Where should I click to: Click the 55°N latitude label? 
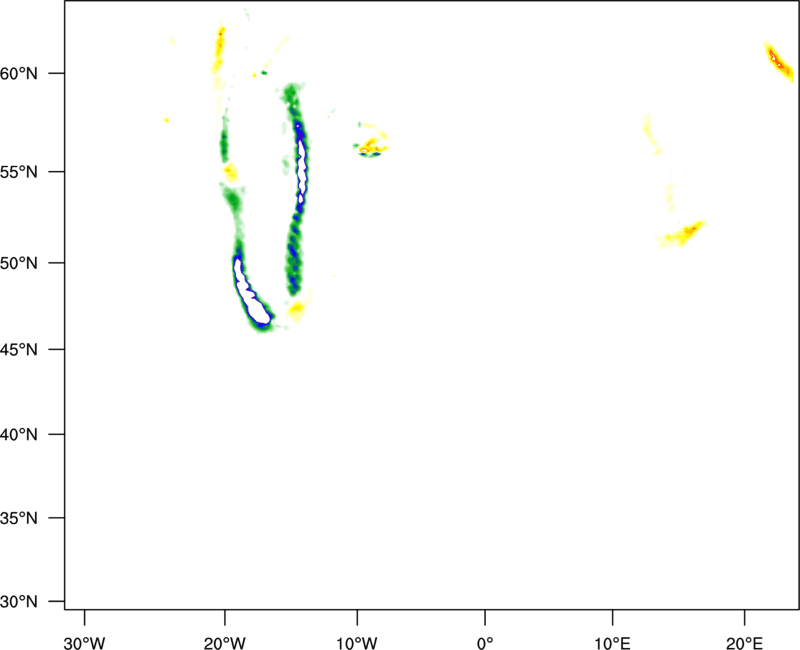19,172
